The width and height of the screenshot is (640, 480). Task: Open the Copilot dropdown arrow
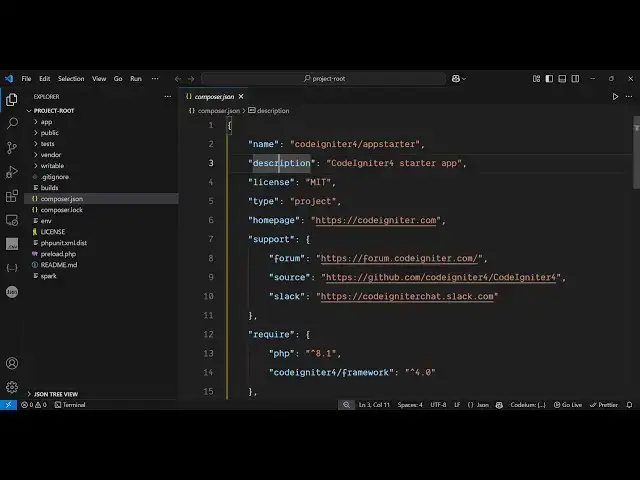(464, 79)
